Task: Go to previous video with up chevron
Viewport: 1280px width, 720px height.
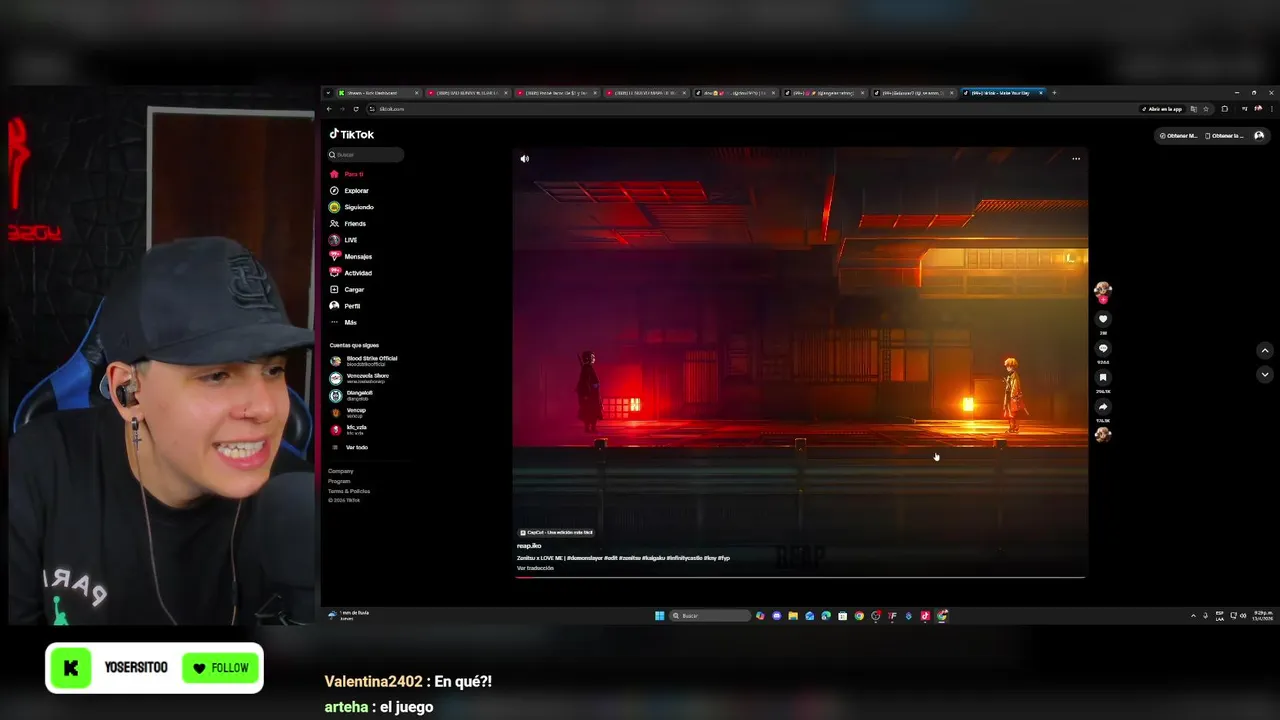Action: tap(1264, 351)
